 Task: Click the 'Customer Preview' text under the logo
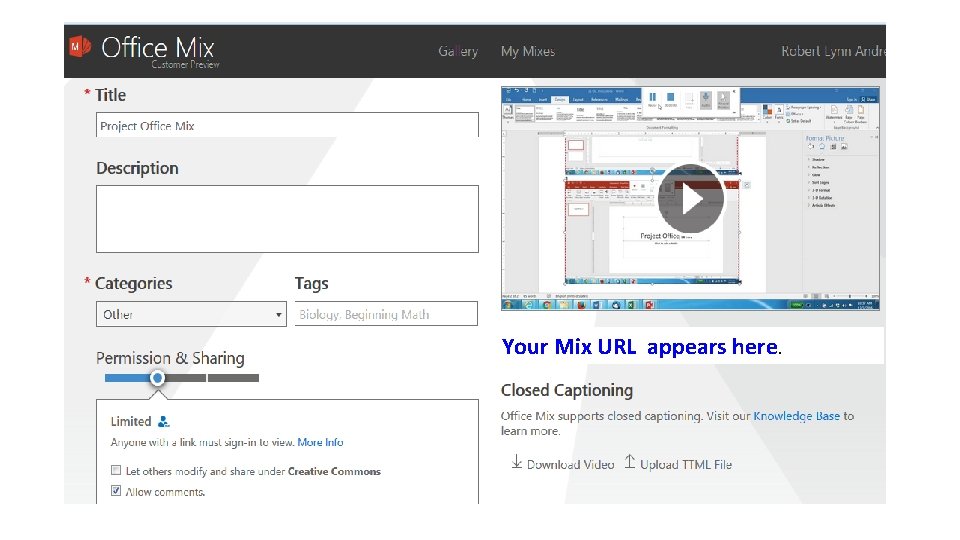tap(186, 64)
